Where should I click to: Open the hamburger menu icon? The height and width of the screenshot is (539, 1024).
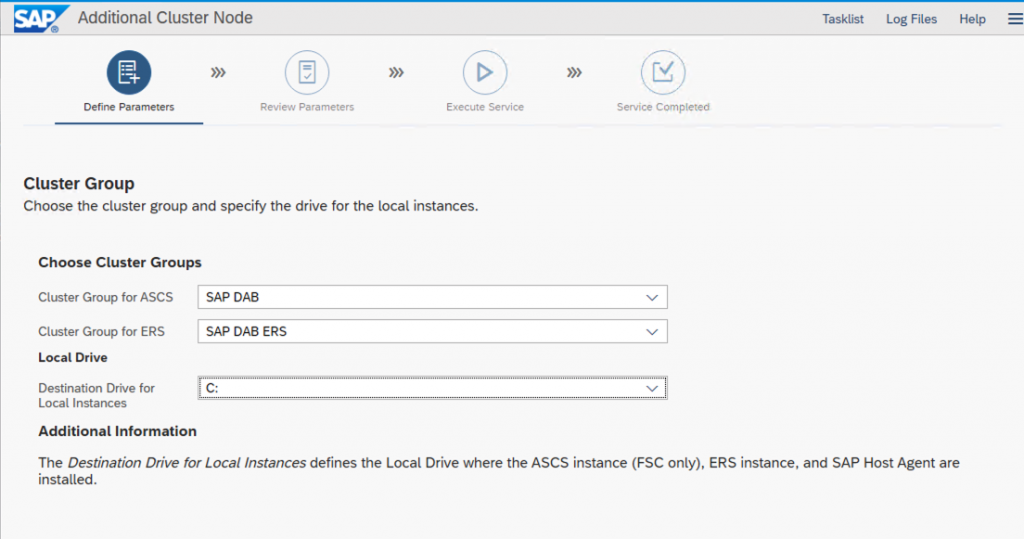pyautogui.click(x=1015, y=19)
